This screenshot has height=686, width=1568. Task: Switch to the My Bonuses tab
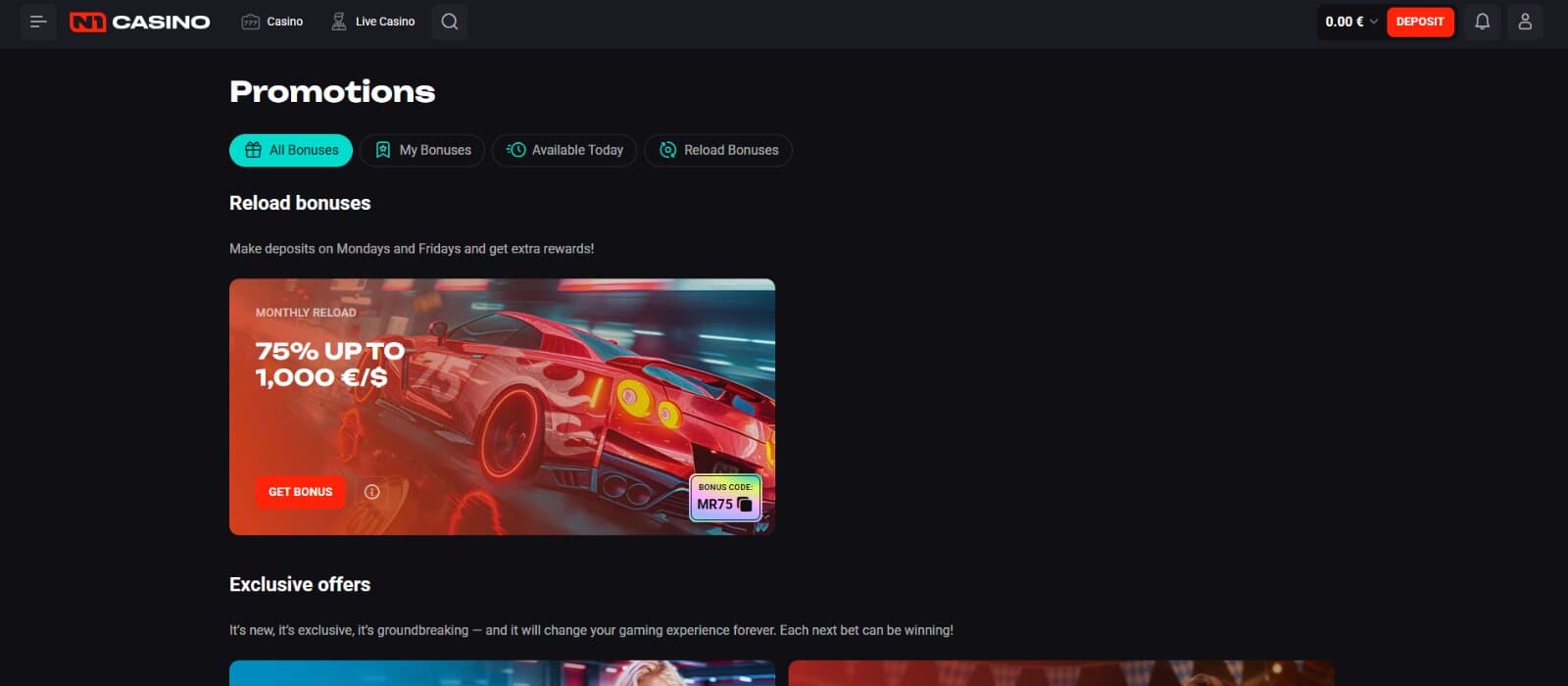pos(422,150)
